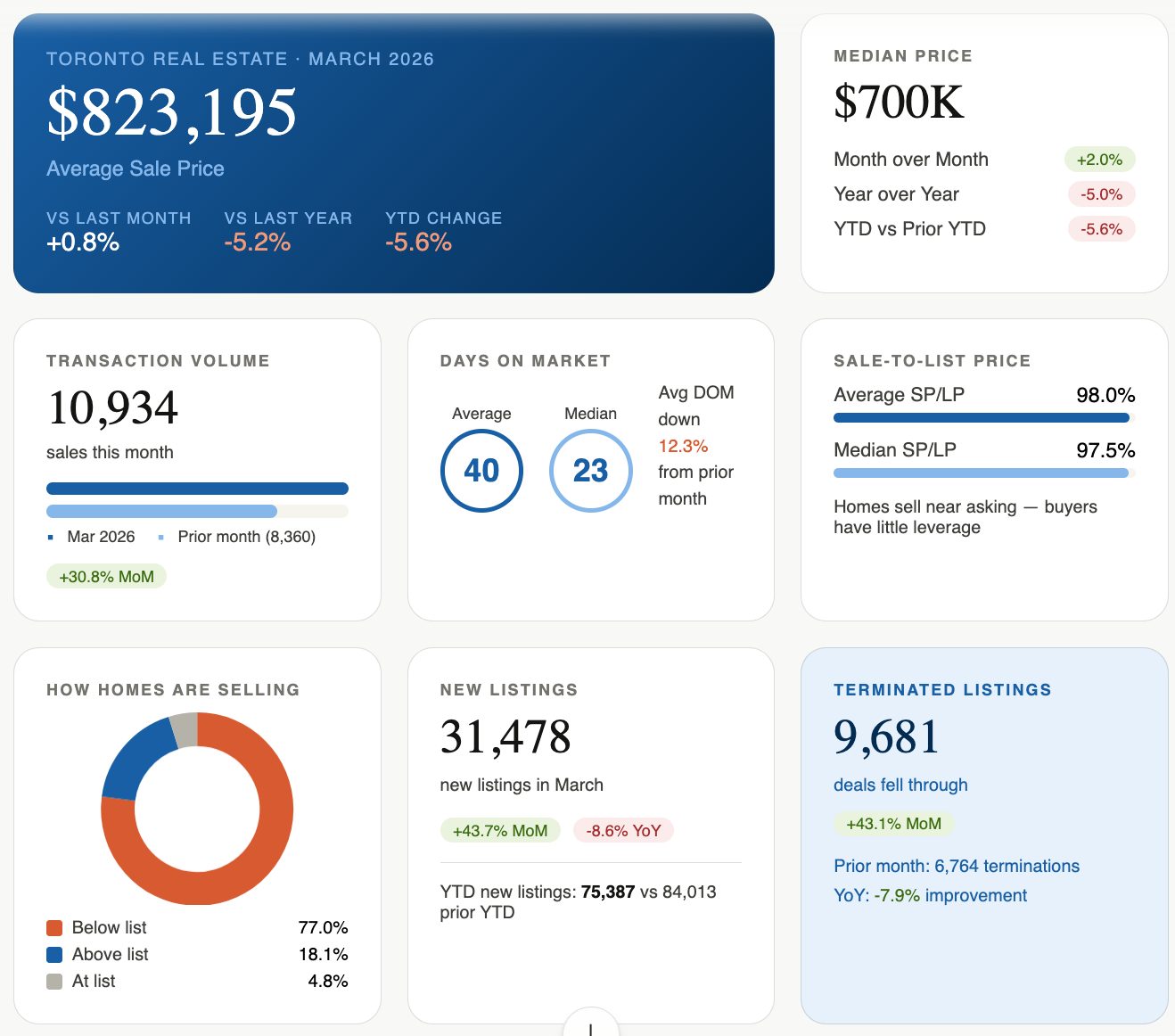Viewport: 1175px width, 1036px height.
Task: Click the gray At list legend square
Action: coord(54,982)
